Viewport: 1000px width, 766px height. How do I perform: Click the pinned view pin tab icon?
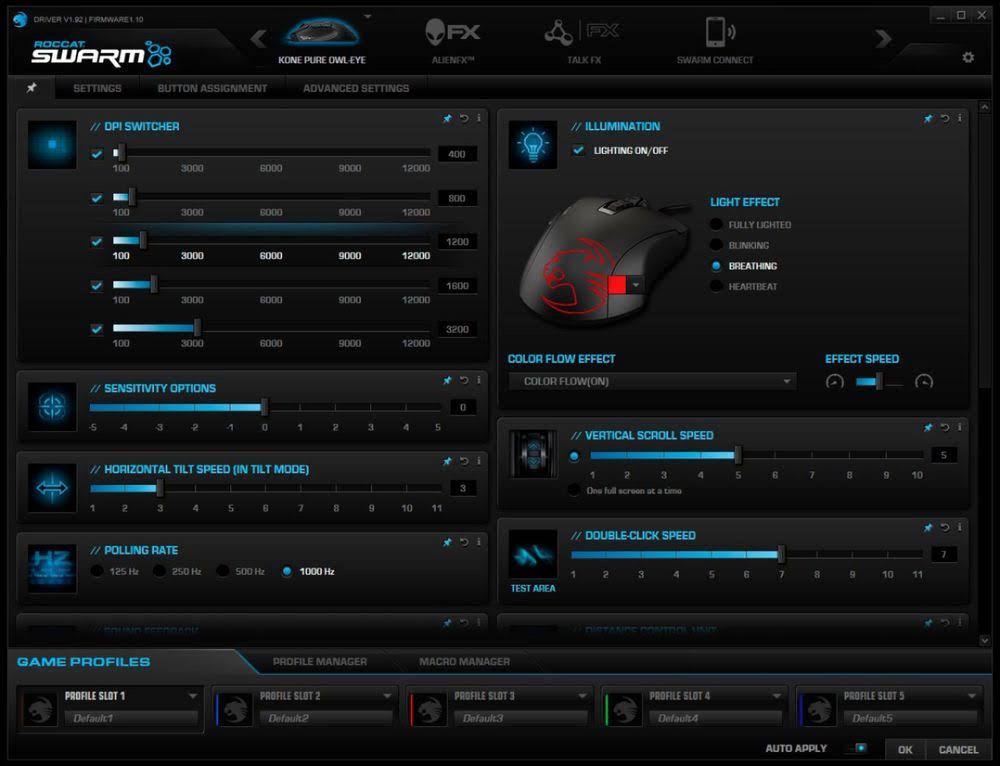(x=31, y=87)
